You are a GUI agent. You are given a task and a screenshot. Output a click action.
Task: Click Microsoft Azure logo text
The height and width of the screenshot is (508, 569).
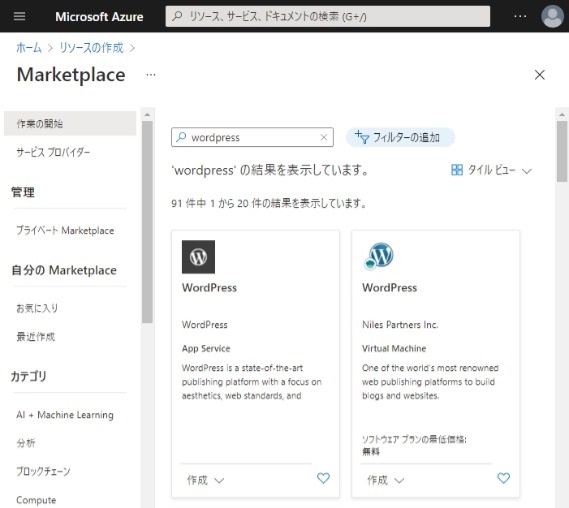(x=99, y=17)
